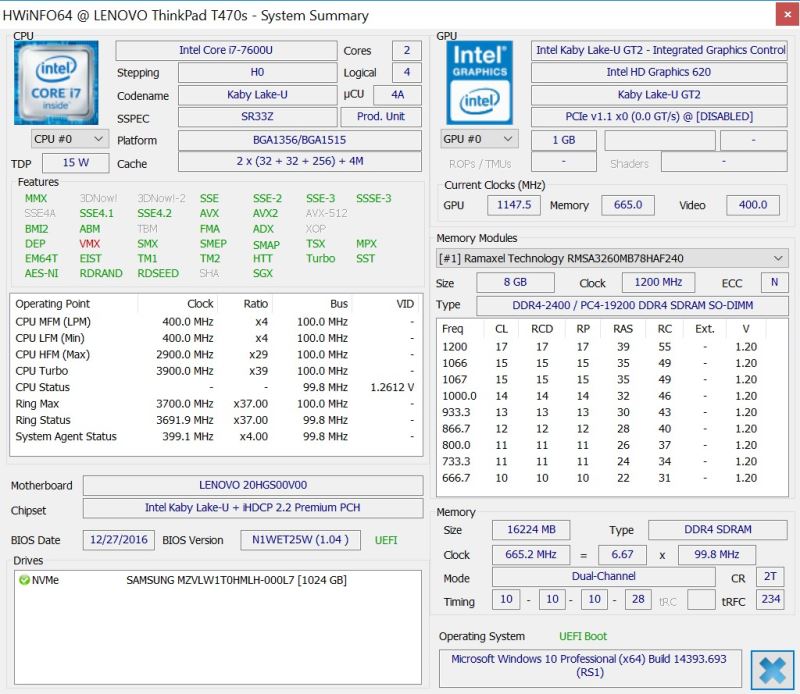Click the Operating System Windows 10 field

[590, 667]
